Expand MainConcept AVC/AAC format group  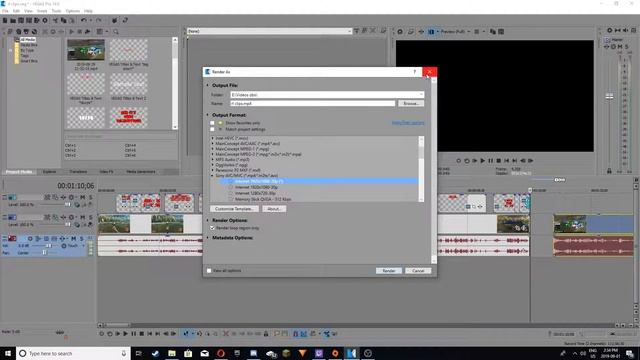(213, 144)
